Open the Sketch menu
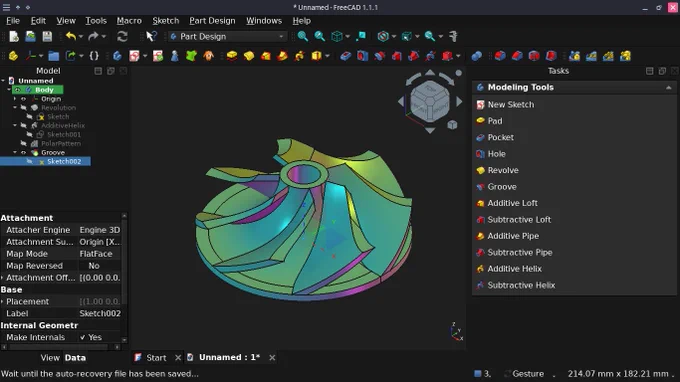Image resolution: width=680 pixels, height=382 pixels. [166, 21]
